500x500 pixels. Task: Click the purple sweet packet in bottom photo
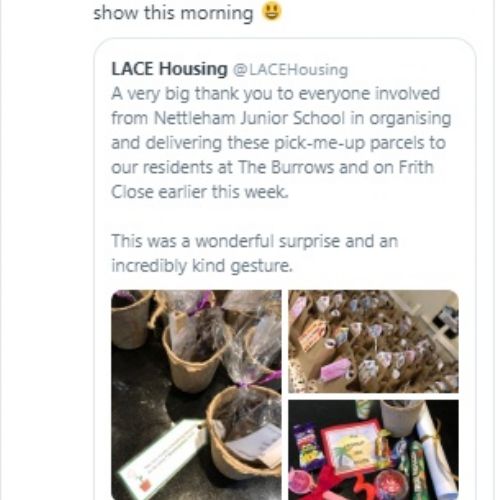click(307, 445)
